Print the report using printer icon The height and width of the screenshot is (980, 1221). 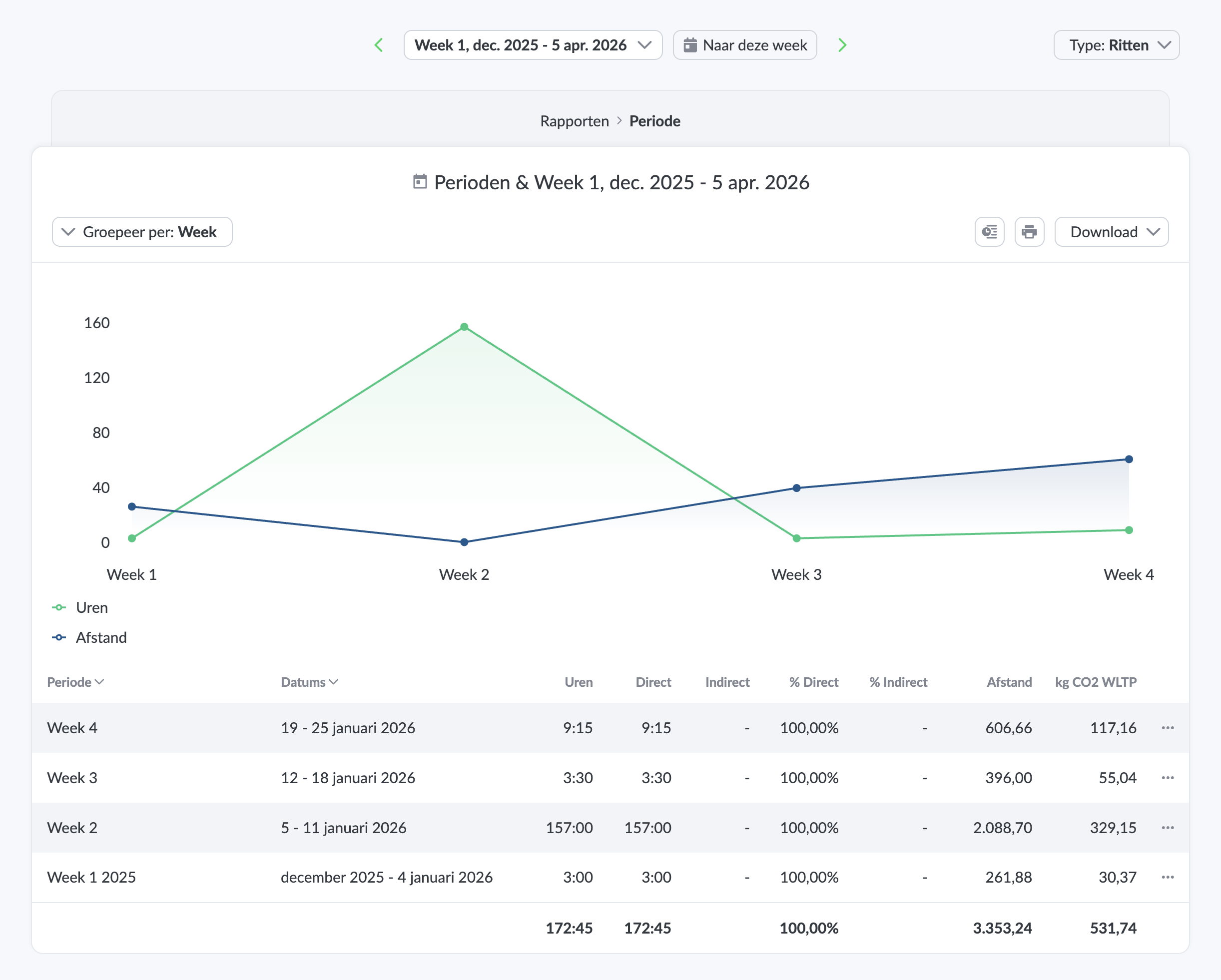click(1029, 232)
